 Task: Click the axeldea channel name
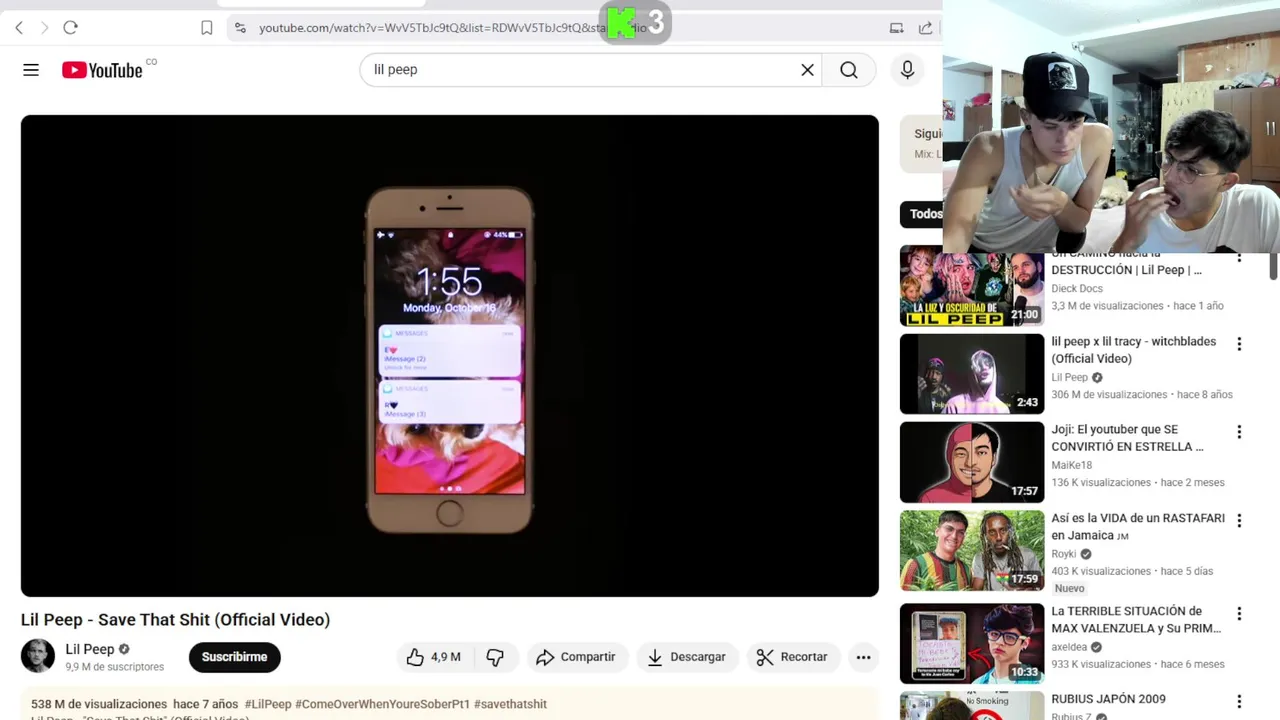[1069, 647]
